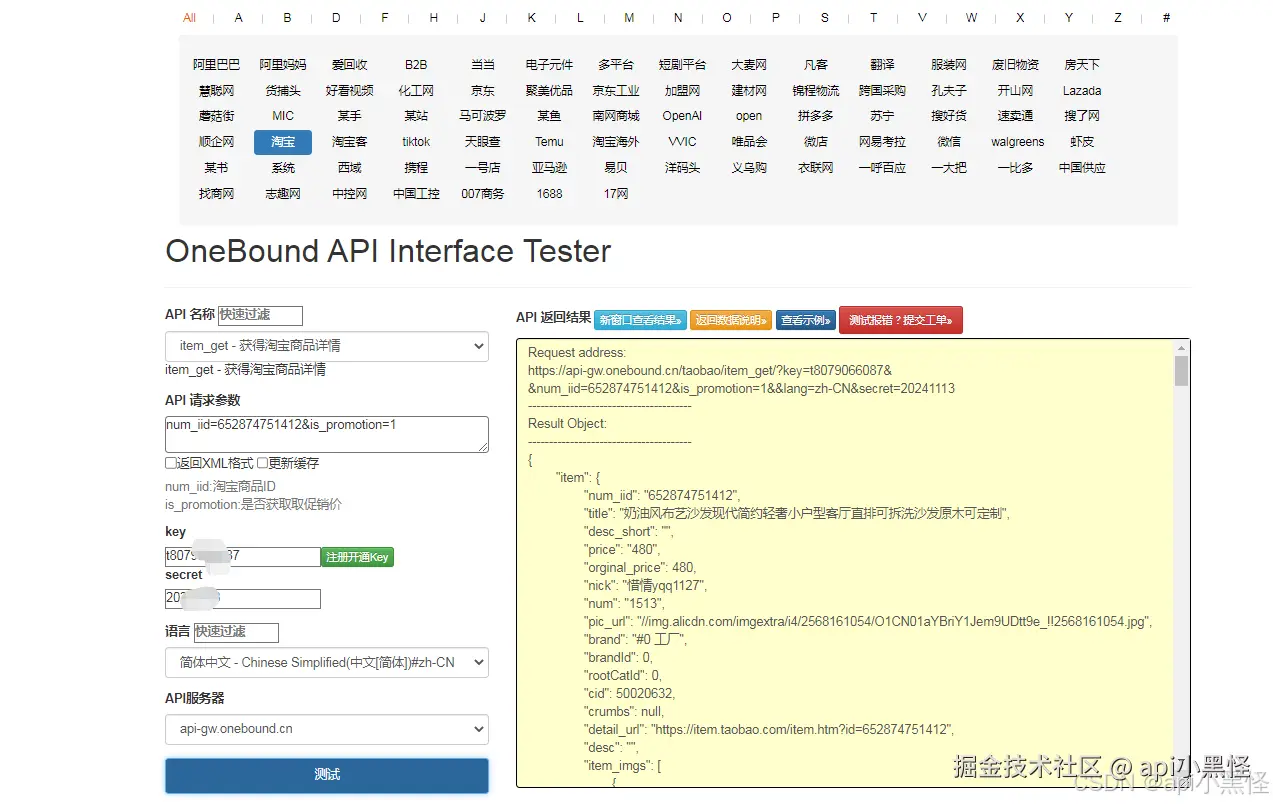Tick the 更新缓存 checkbox

coord(262,463)
